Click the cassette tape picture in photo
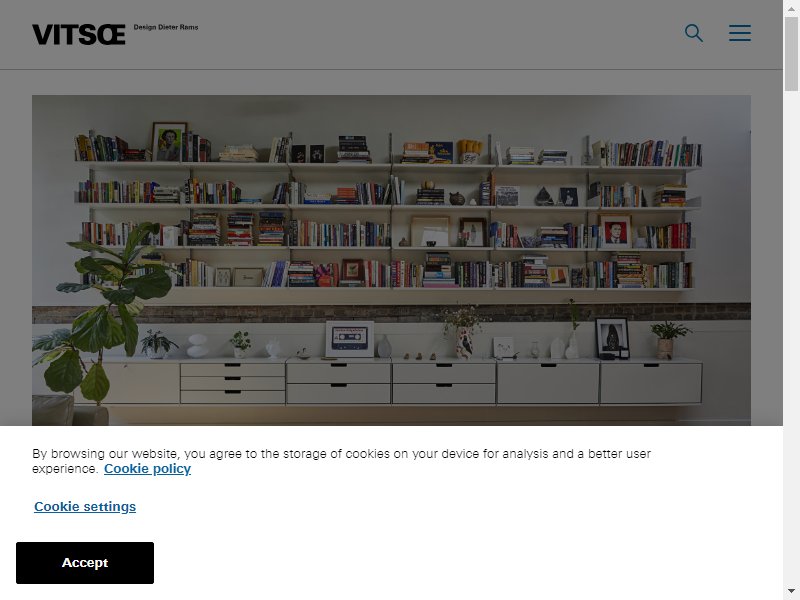The width and height of the screenshot is (800, 600). tap(349, 339)
